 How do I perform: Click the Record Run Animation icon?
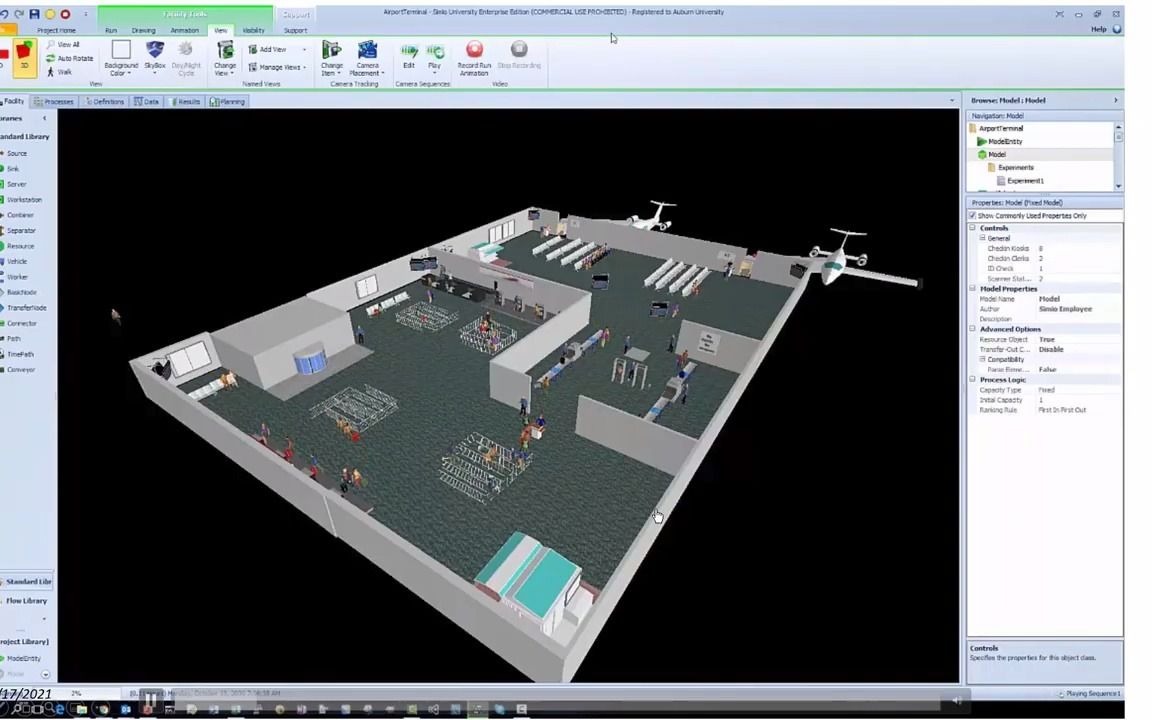pyautogui.click(x=473, y=55)
